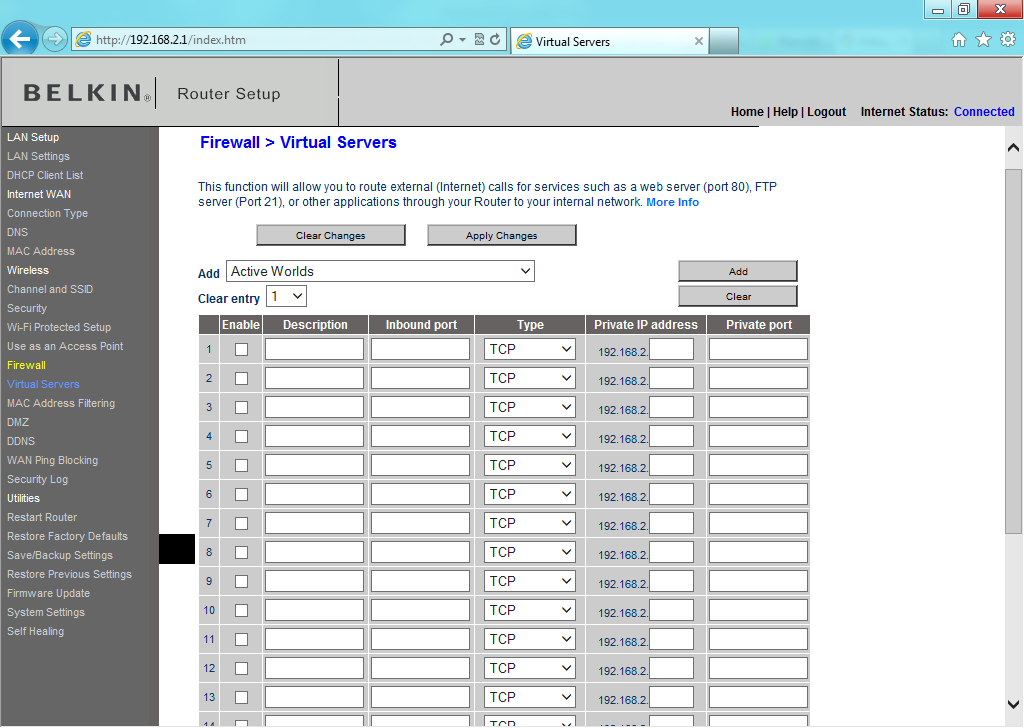The image size is (1024, 728).
Task: Open the Clear entry number dropdown
Action: 286,296
